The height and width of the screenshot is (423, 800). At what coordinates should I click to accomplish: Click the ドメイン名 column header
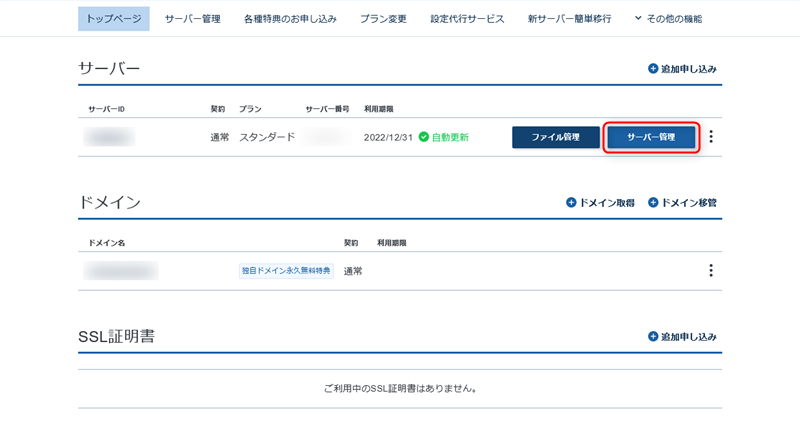(107, 243)
